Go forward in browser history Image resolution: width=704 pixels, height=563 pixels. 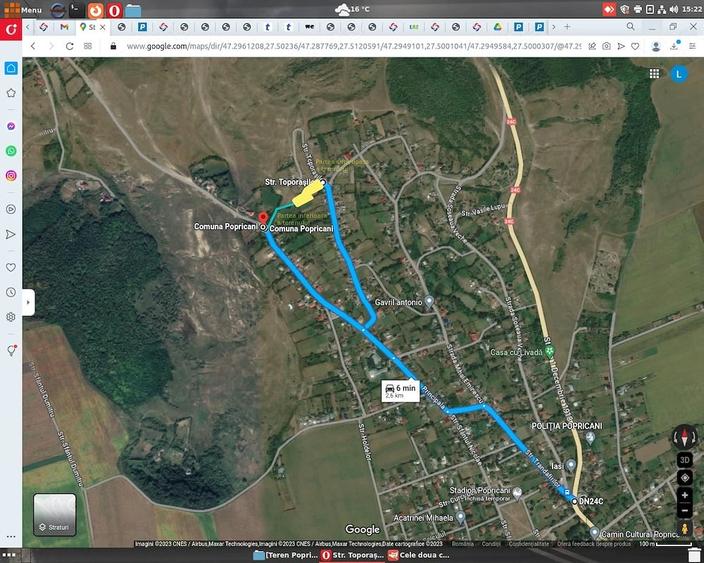click(x=51, y=46)
